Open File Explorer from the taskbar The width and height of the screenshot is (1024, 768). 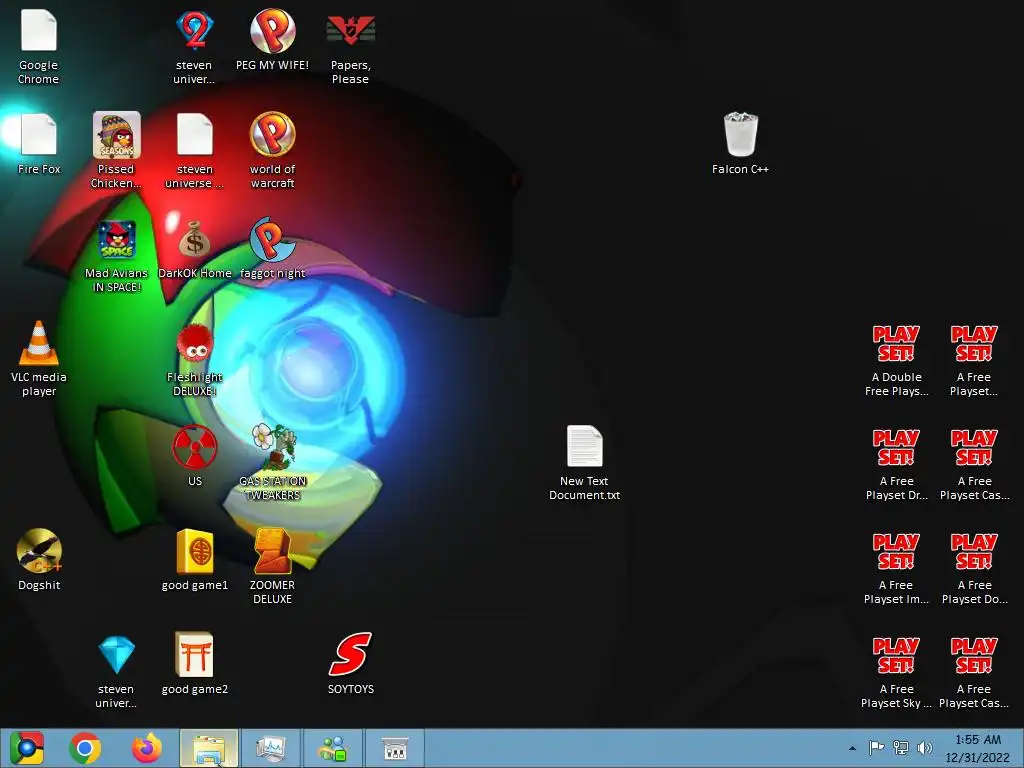(209, 748)
